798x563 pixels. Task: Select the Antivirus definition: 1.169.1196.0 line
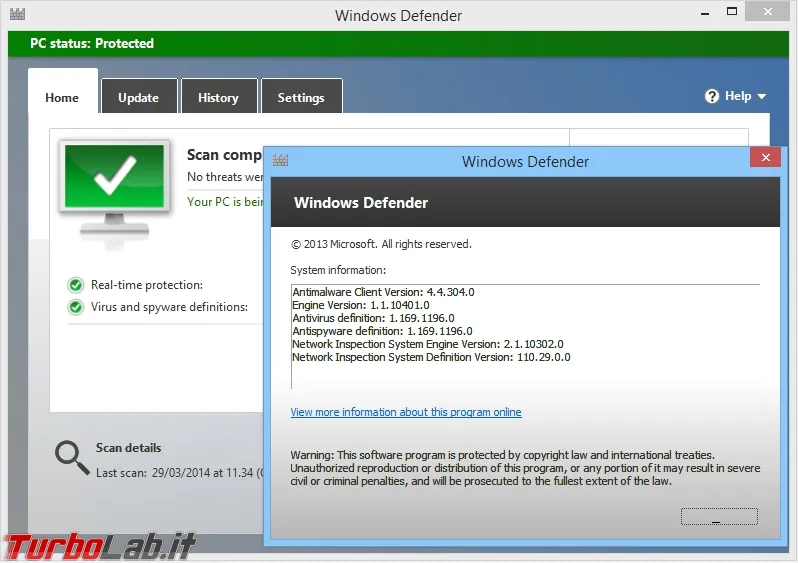coord(374,318)
